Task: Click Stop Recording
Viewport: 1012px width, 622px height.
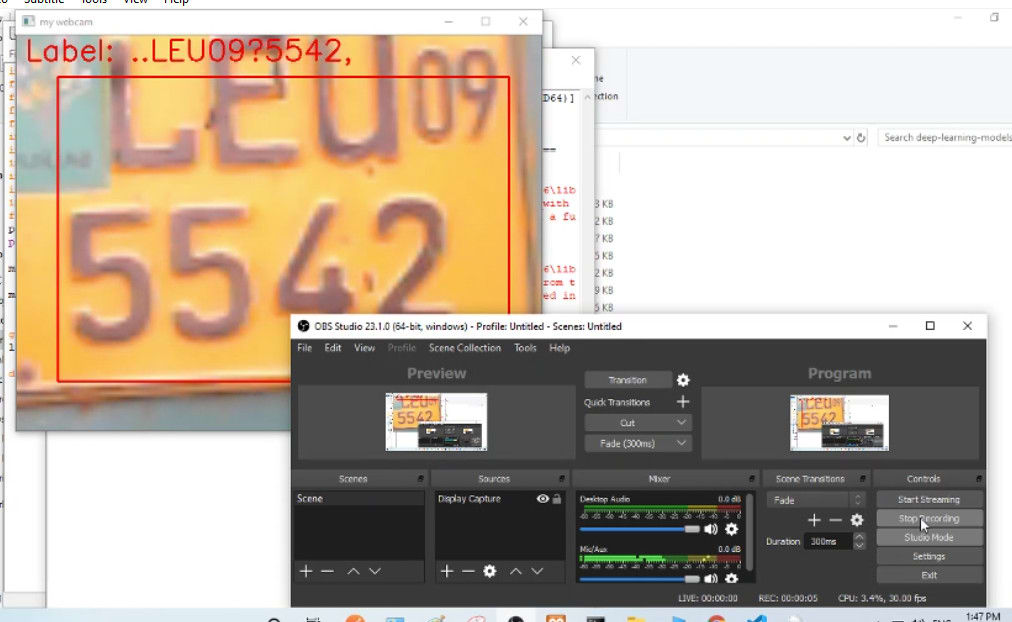Action: [929, 518]
